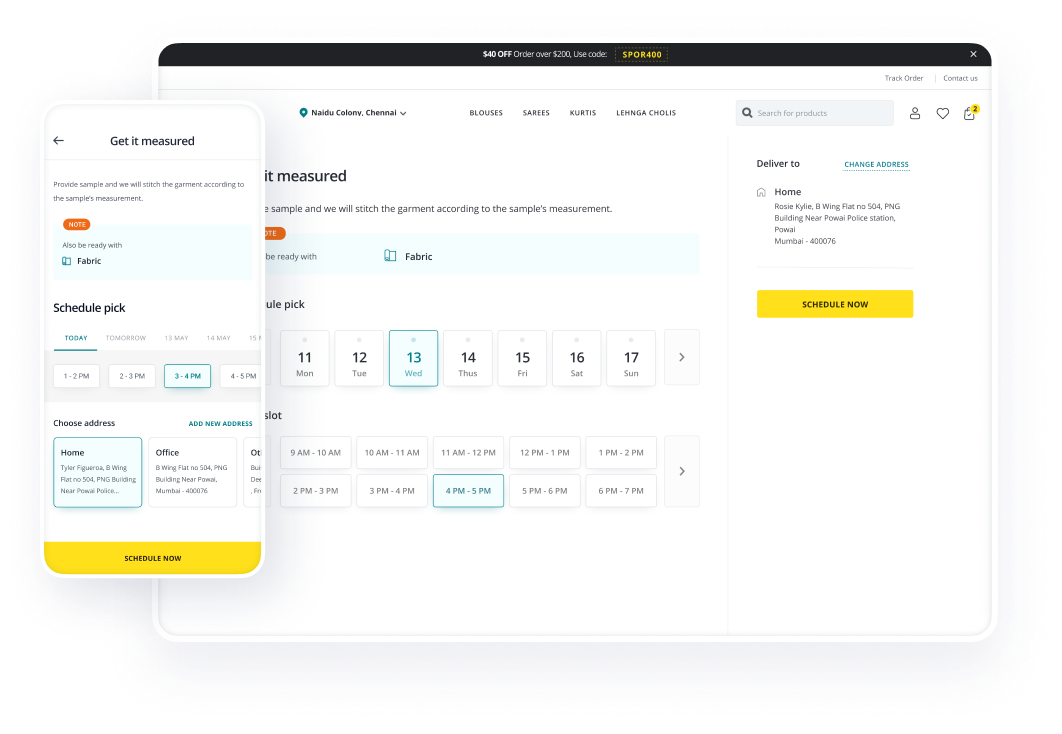Choose 6 PM - 7 PM slot

tap(621, 491)
